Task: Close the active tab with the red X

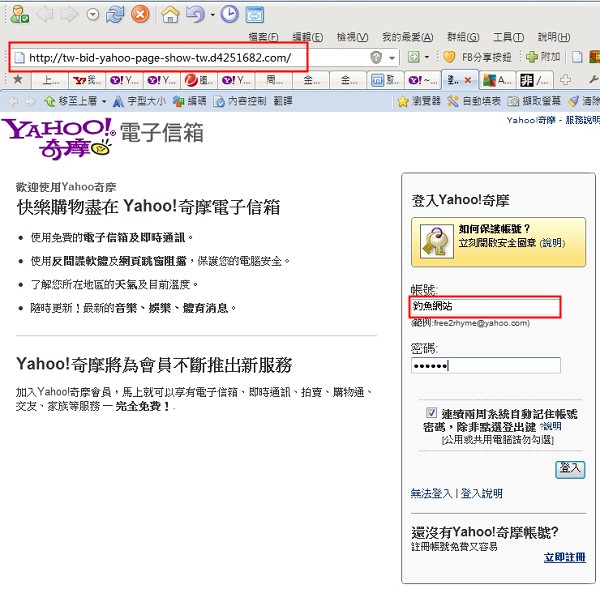Action: tap(468, 80)
